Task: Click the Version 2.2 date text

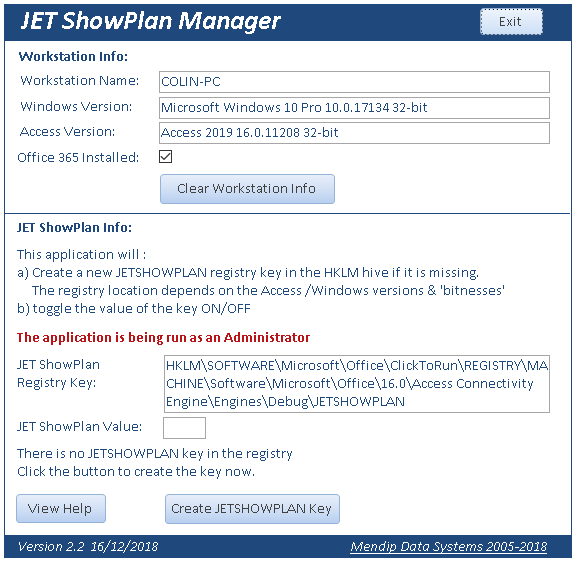Action: (x=88, y=547)
